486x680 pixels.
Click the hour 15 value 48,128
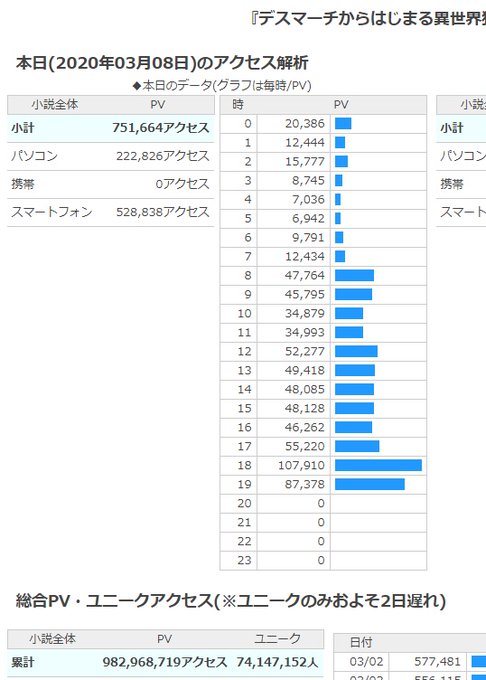pyautogui.click(x=305, y=408)
